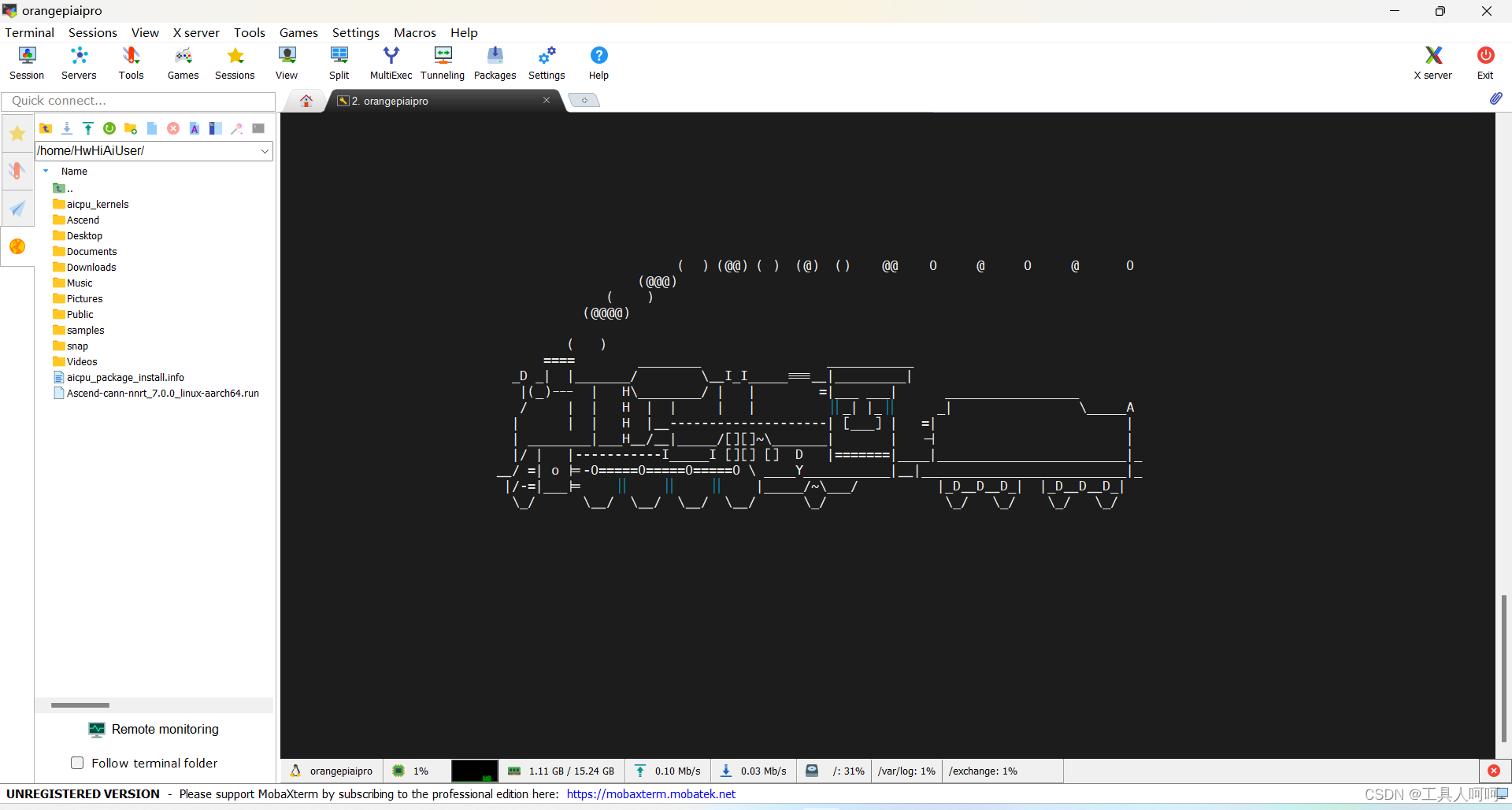Select aicpu_package_install.info file
Image resolution: width=1512 pixels, height=810 pixels.
click(118, 377)
